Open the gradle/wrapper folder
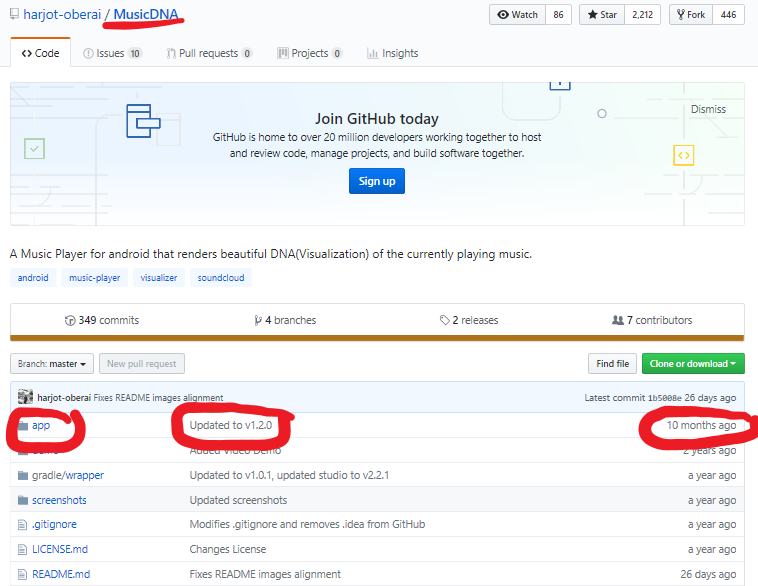The height and width of the screenshot is (586, 758). [x=68, y=475]
